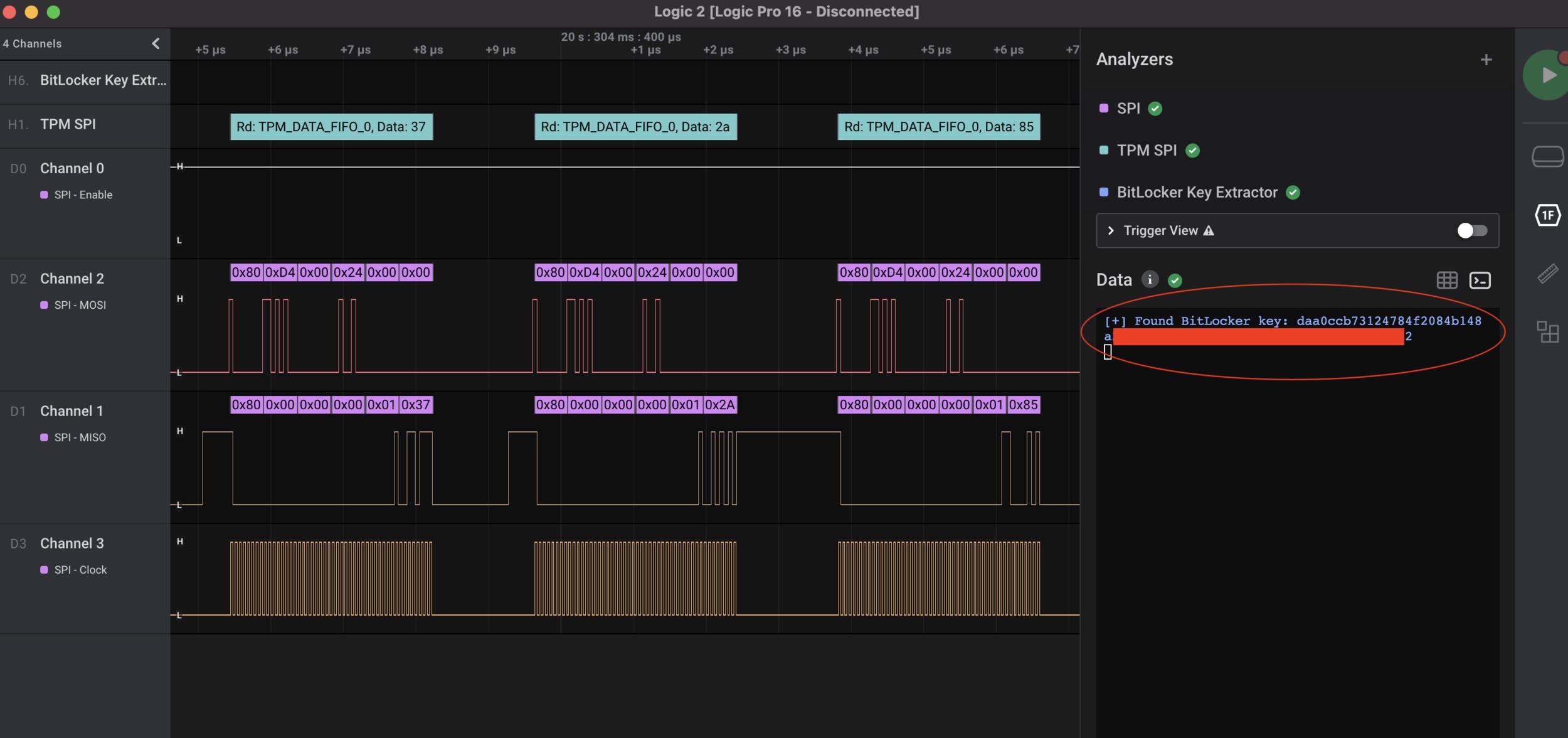Expand the Trigger View section

(1111, 230)
